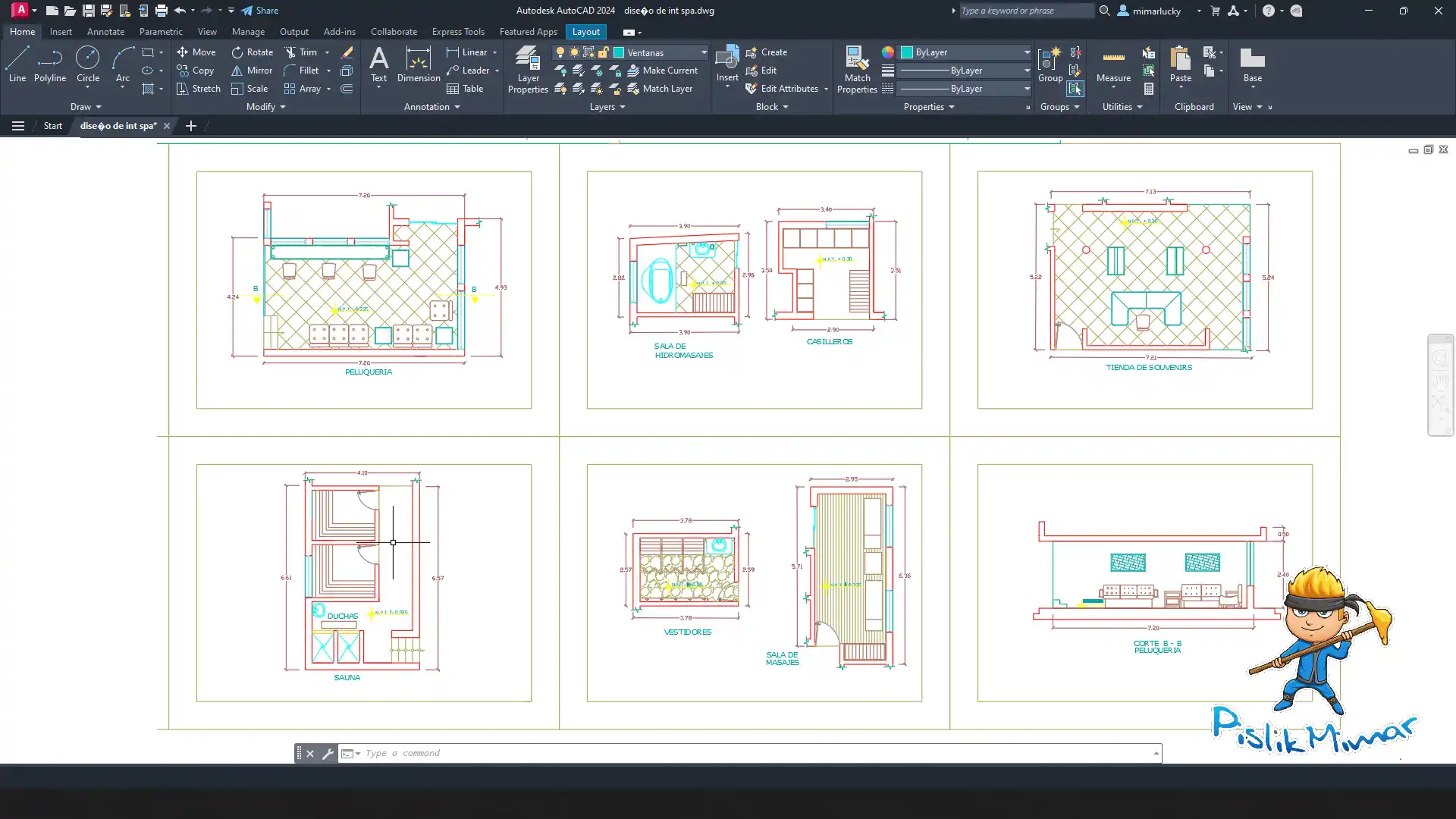Screen dimensions: 1456x819
Task: Click the Share button
Action: (260, 11)
